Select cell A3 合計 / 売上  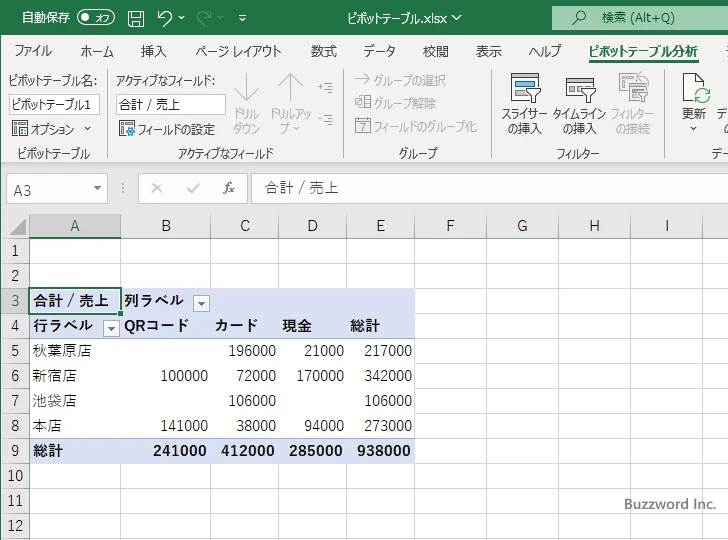(x=75, y=300)
